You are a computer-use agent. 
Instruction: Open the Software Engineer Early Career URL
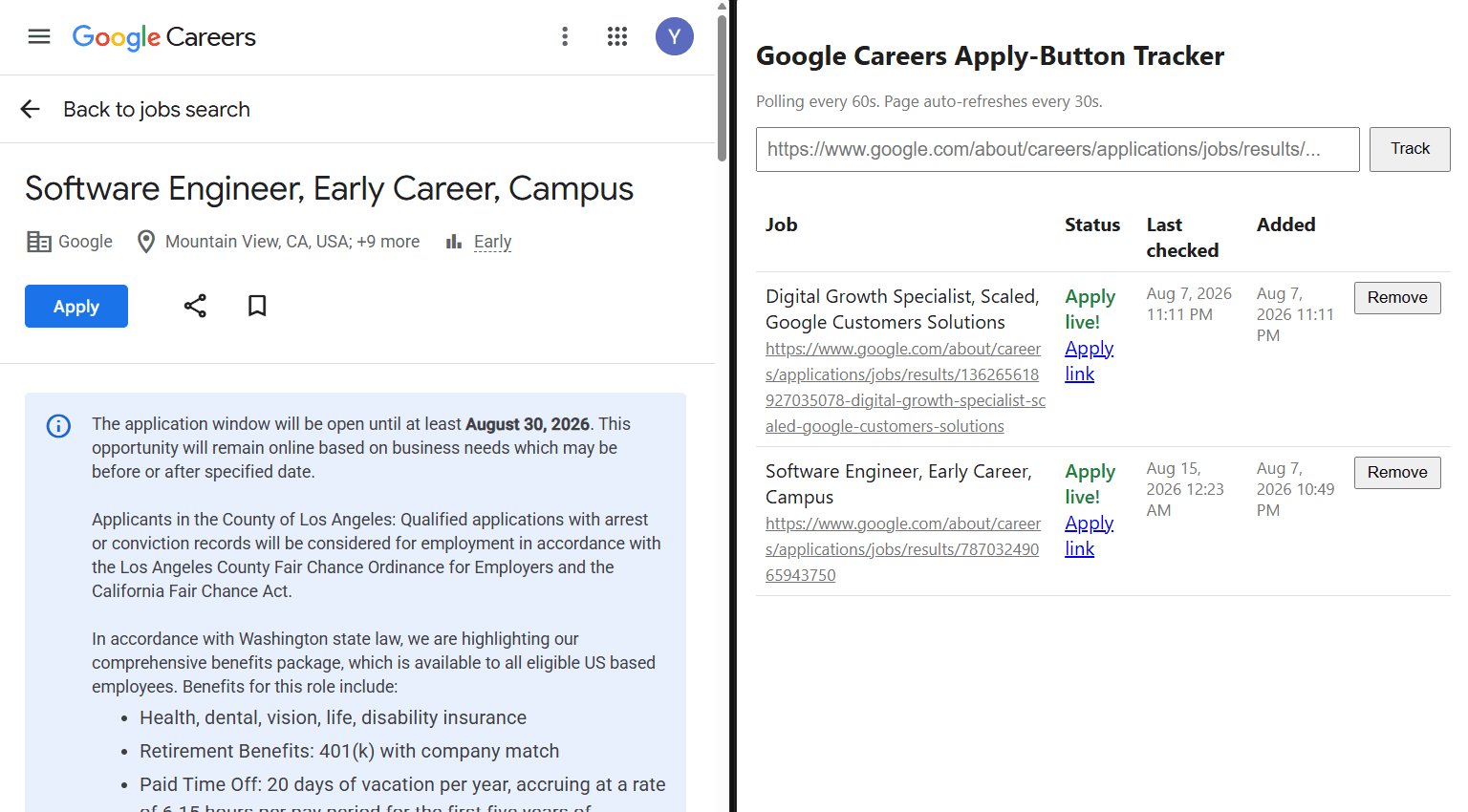pyautogui.click(x=903, y=549)
